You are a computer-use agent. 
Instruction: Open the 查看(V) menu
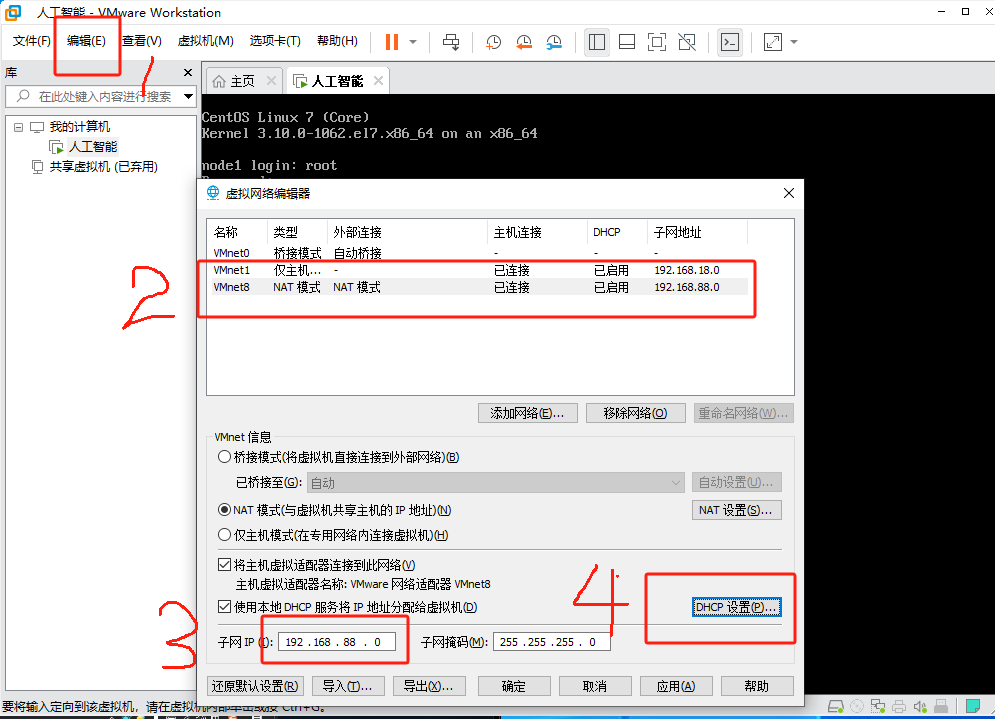point(142,41)
